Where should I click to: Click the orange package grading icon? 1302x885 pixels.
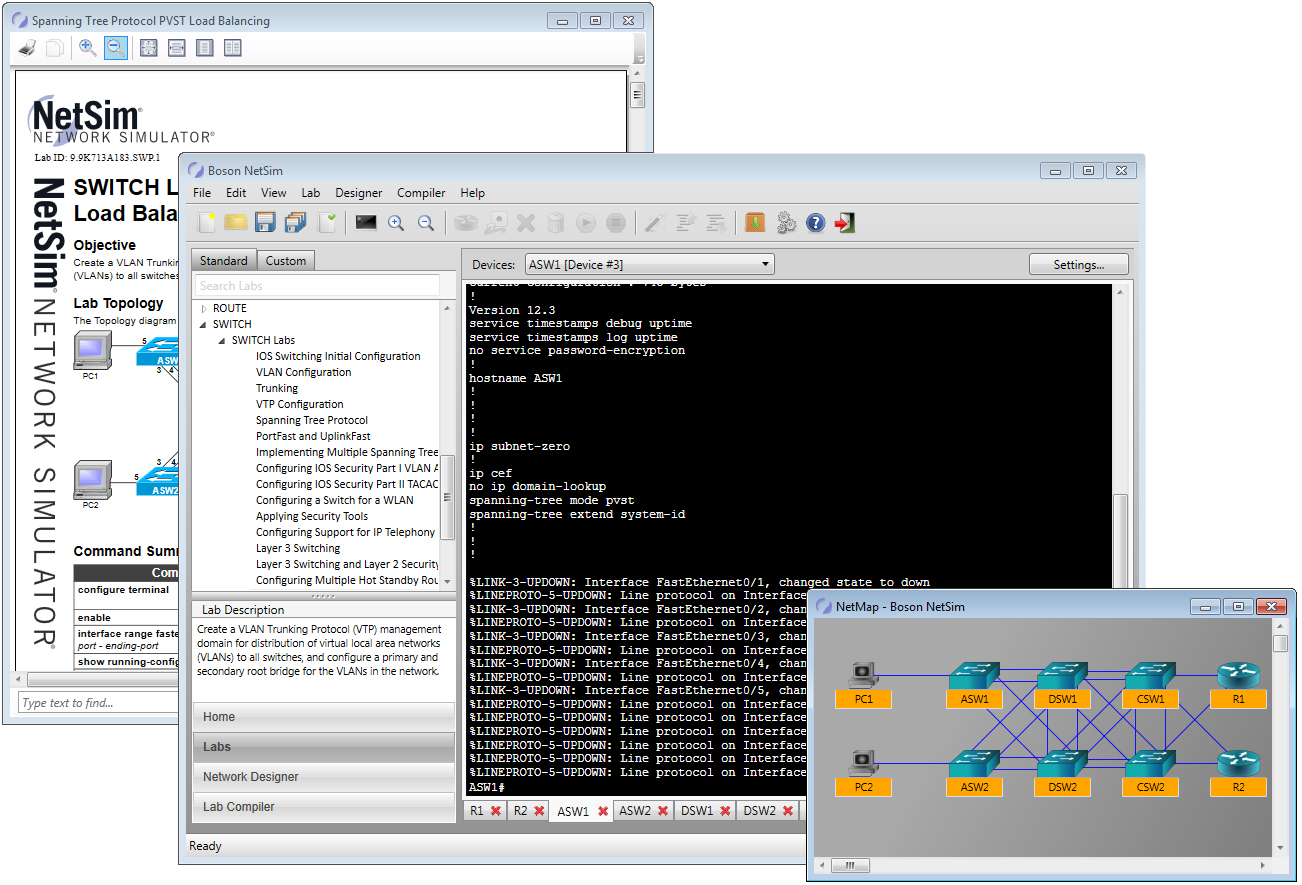pyautogui.click(x=754, y=222)
